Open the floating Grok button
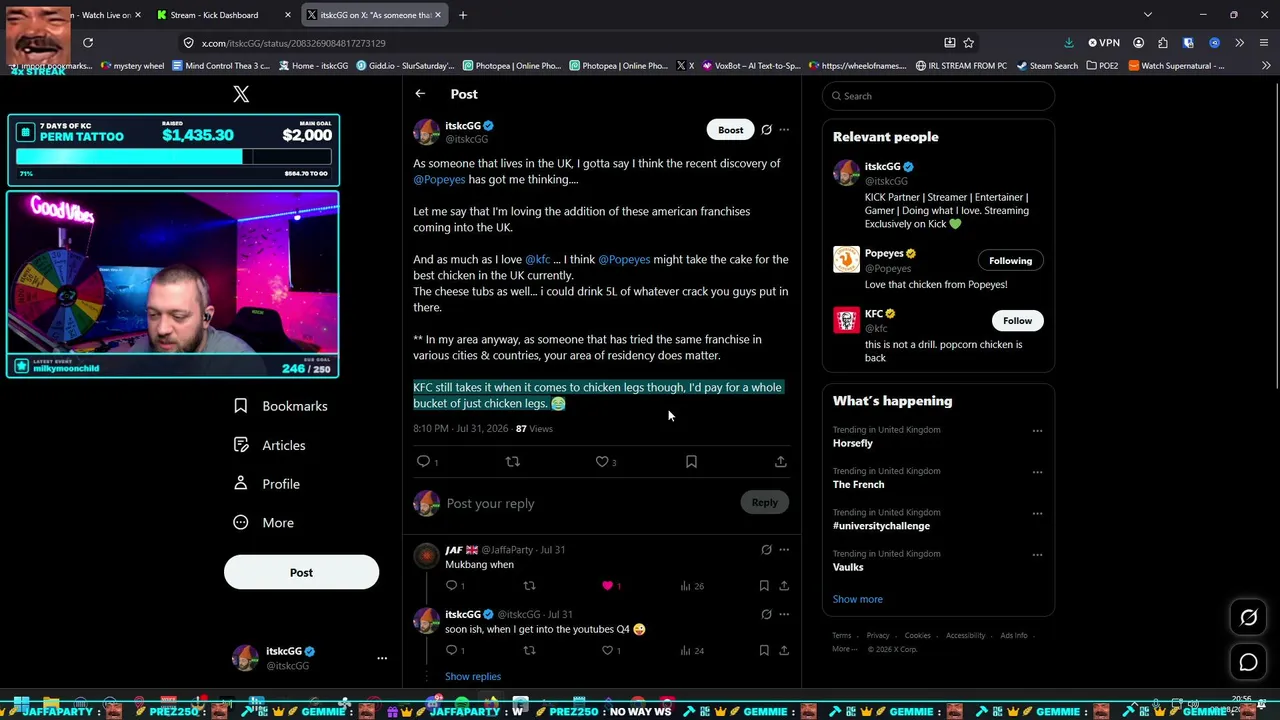 1248,618
